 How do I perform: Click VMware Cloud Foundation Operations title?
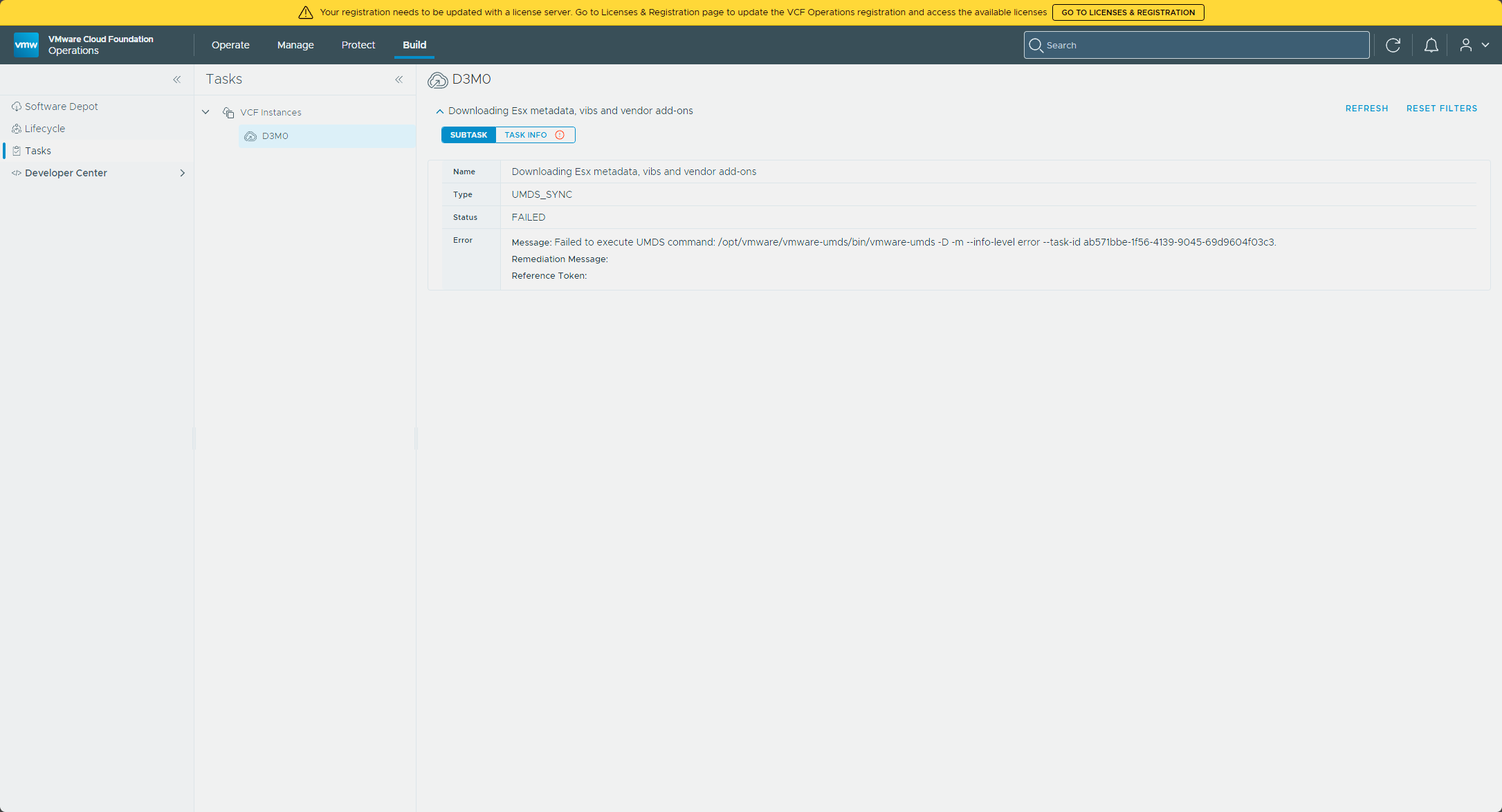[x=101, y=45]
